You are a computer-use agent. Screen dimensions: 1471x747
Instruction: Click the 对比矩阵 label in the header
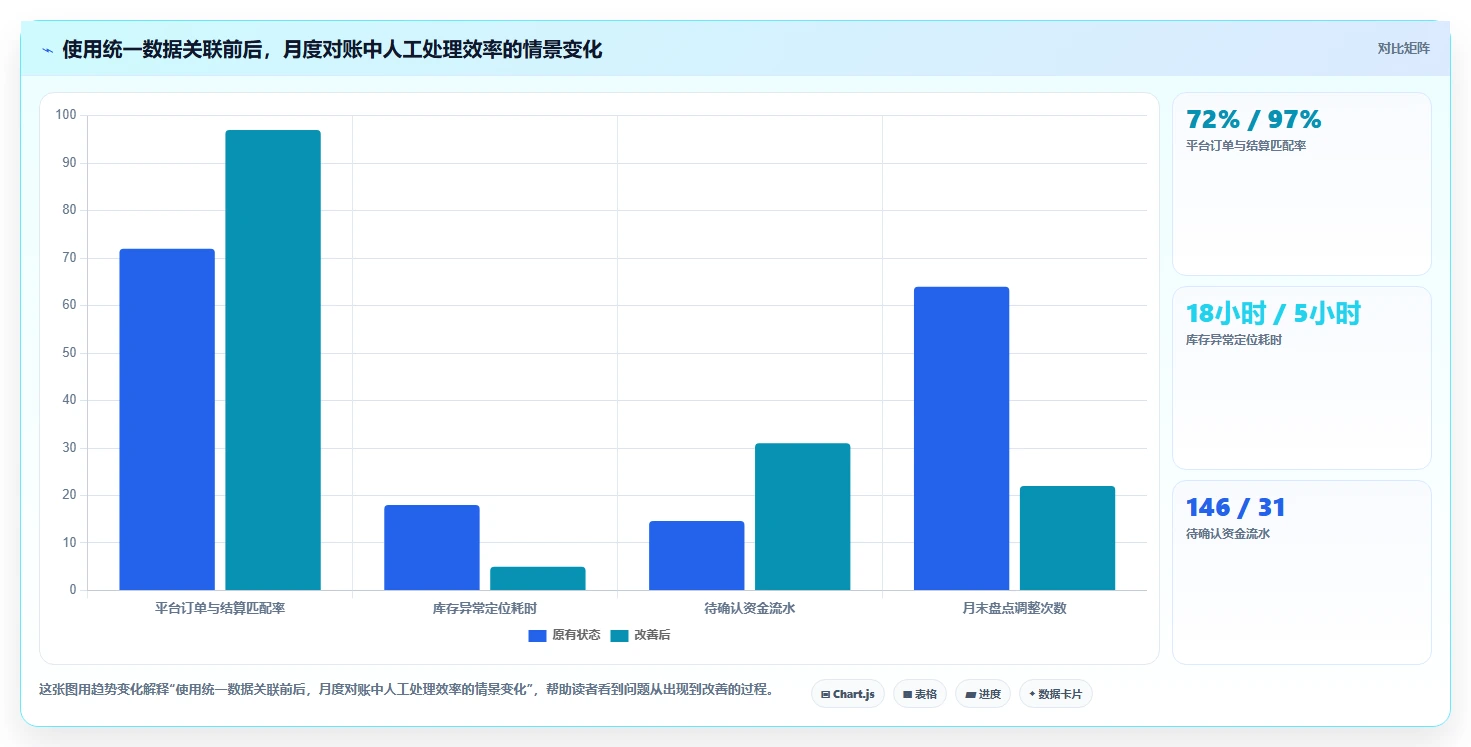click(1403, 48)
